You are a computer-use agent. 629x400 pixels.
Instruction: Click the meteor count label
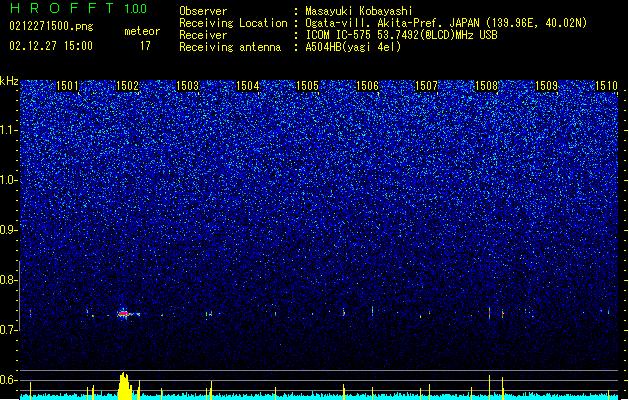142,31
